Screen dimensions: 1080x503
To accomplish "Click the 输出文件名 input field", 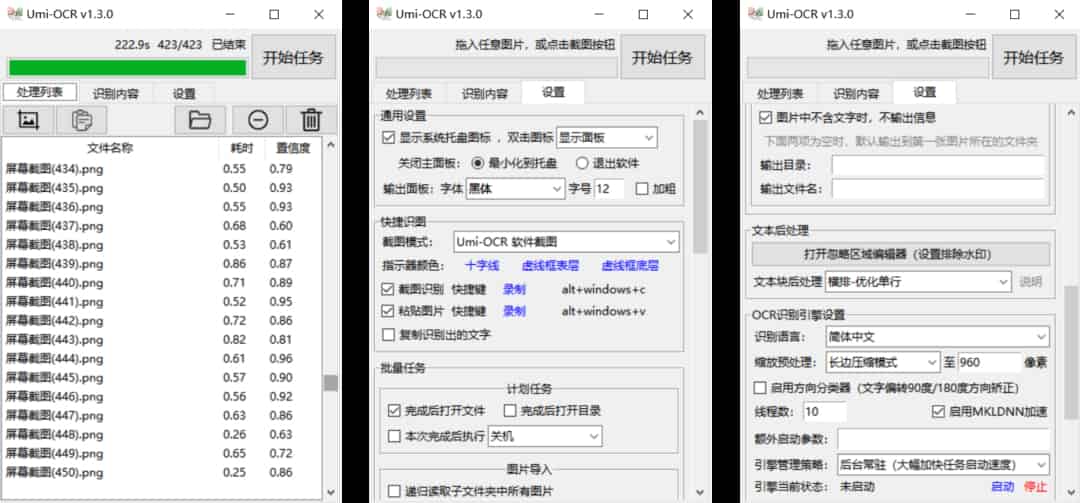I will [938, 189].
